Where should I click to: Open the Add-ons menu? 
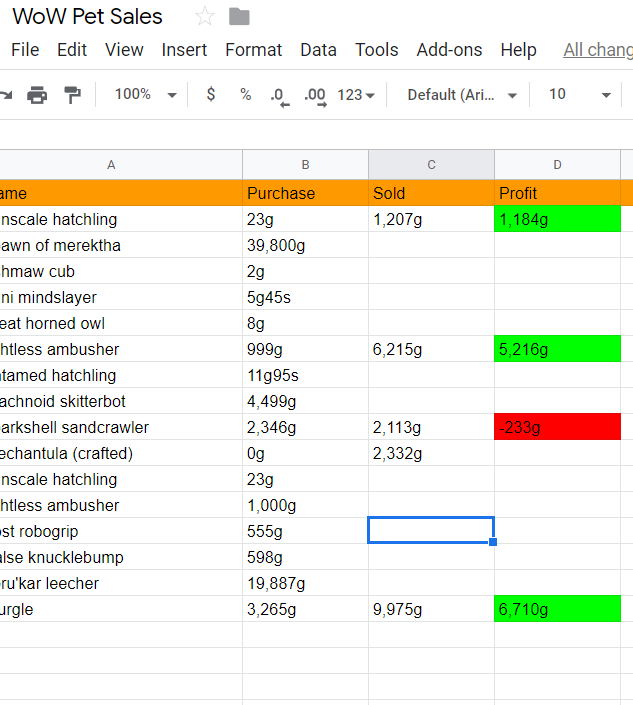click(449, 50)
